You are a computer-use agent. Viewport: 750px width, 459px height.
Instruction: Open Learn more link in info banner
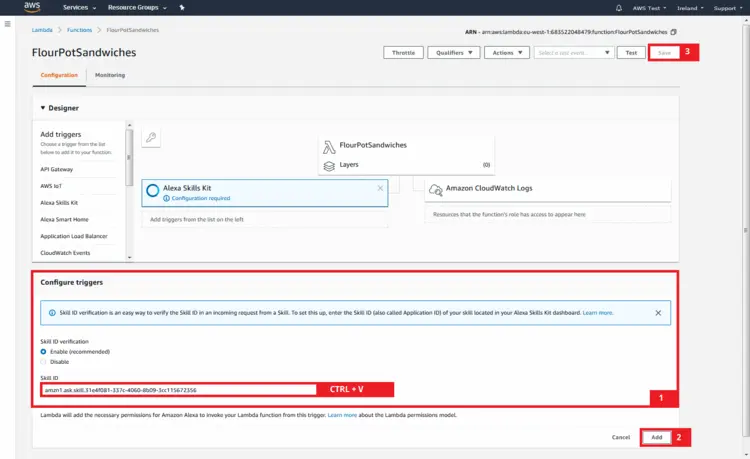tap(597, 313)
